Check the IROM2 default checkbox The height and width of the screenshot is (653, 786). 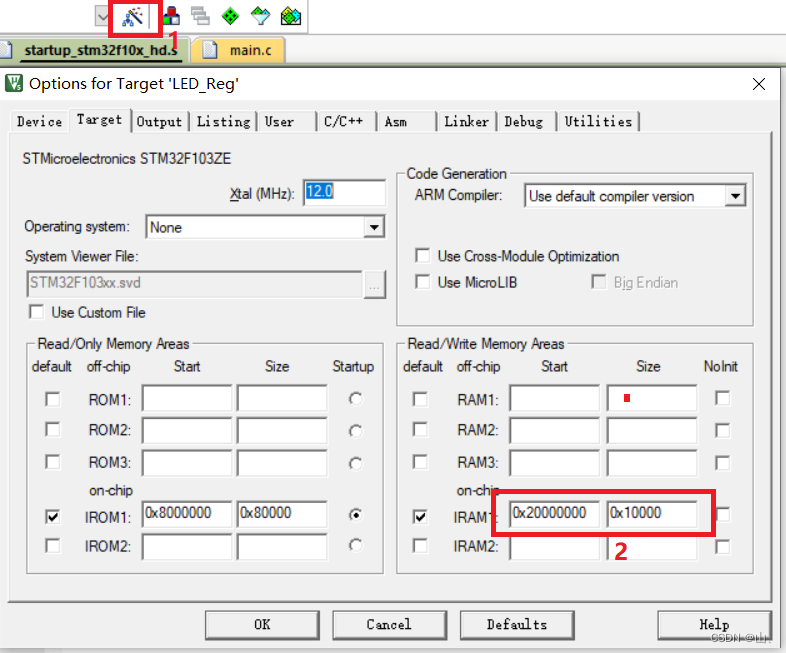click(x=53, y=545)
